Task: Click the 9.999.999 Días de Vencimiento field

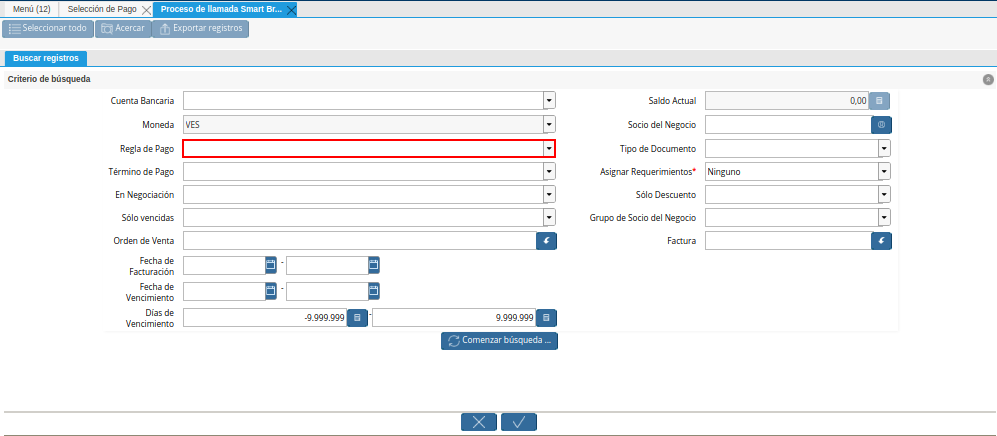Action: 454,318
